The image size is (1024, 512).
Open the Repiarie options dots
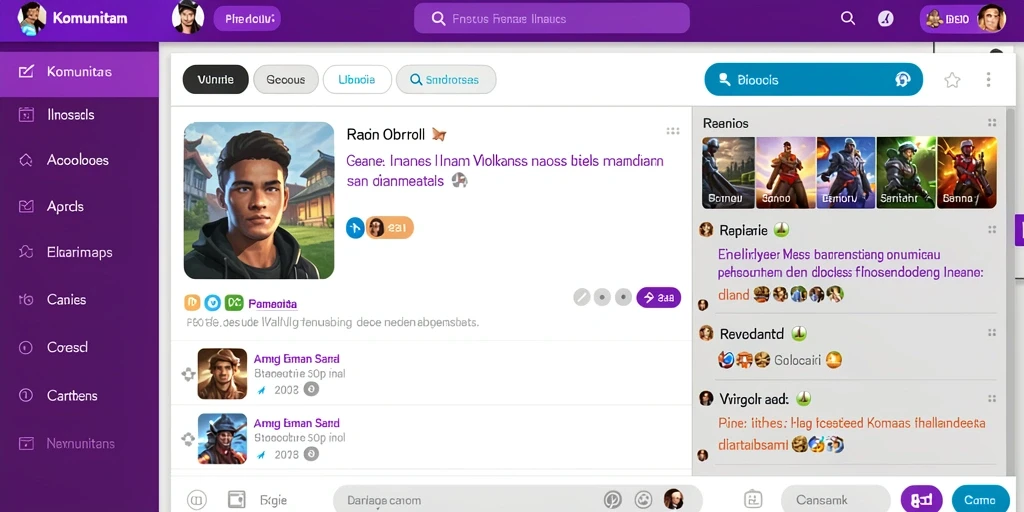pos(992,229)
